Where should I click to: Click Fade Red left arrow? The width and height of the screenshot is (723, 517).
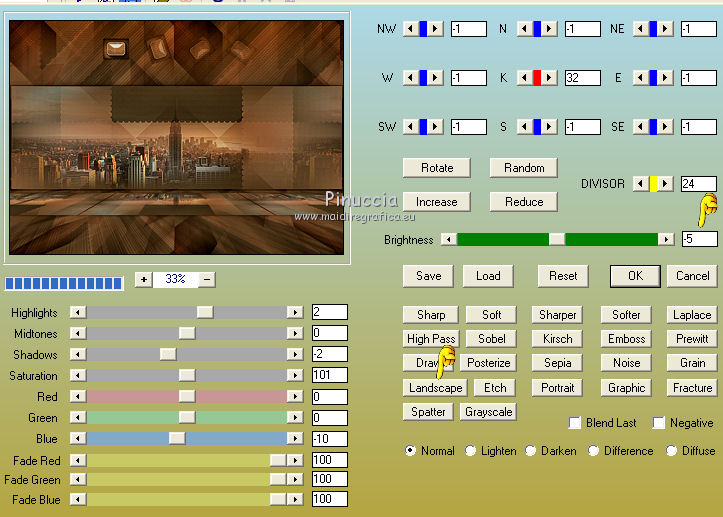(78, 460)
